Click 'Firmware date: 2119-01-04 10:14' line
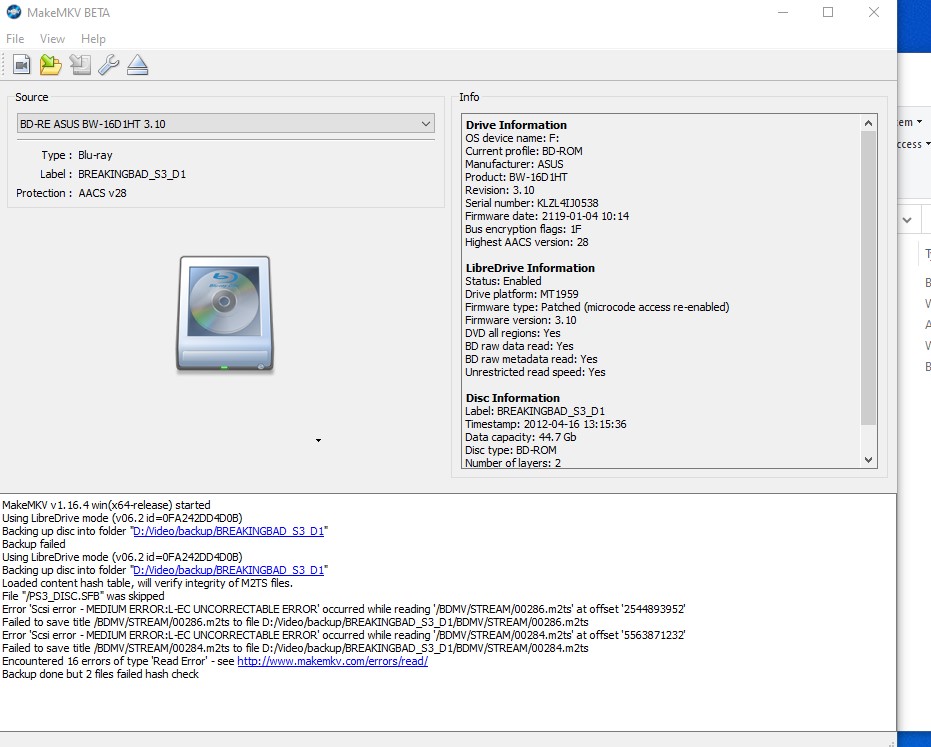The height and width of the screenshot is (747, 931). (547, 216)
